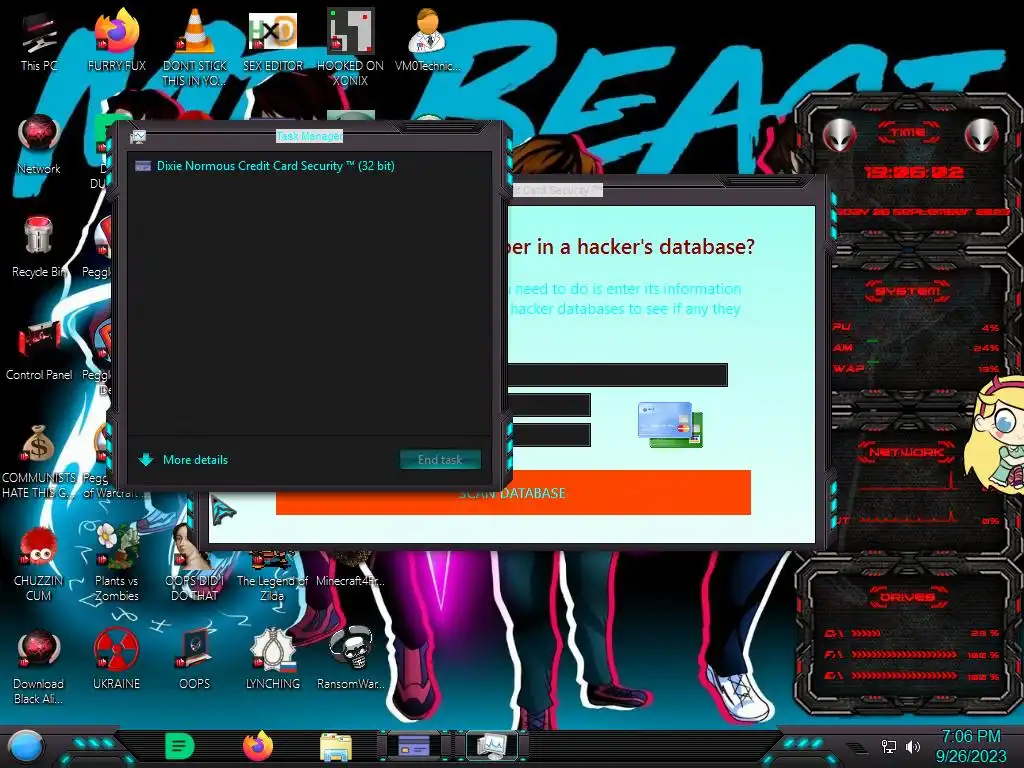Open the OOPS laptop desktop icon

(195, 660)
